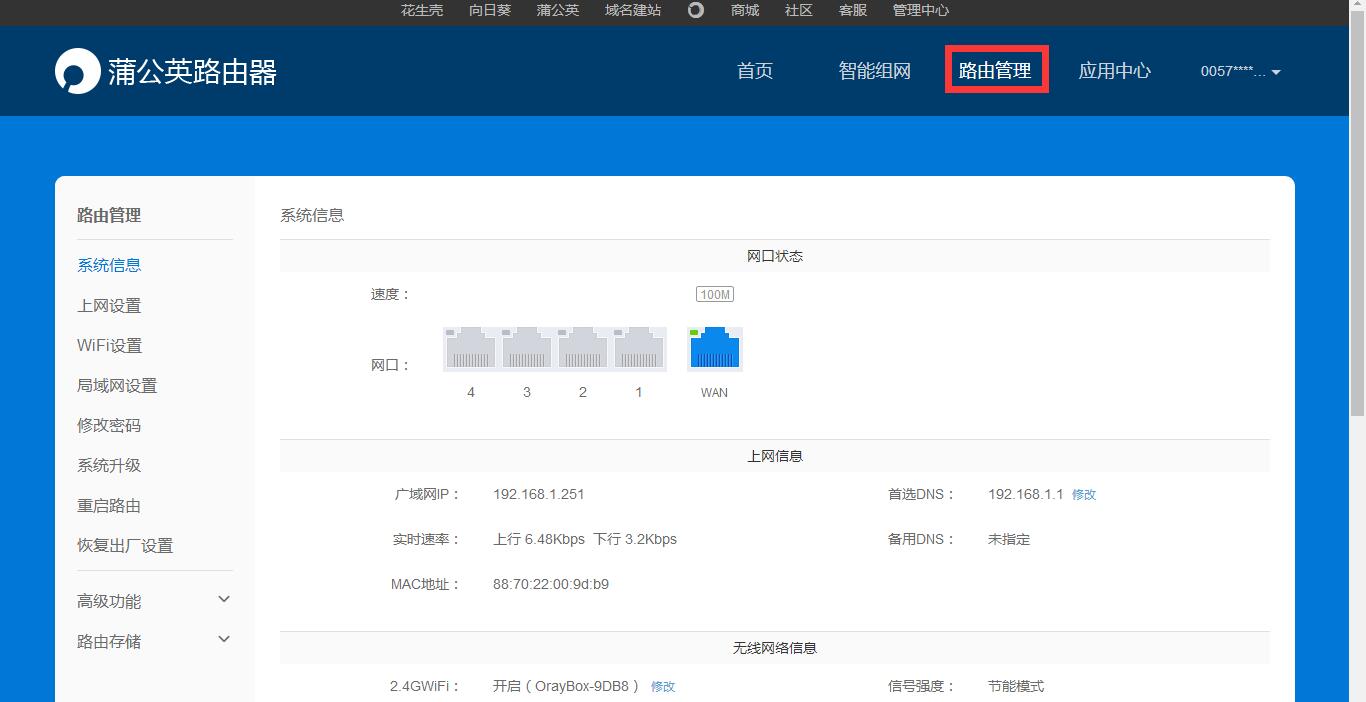Screen dimensions: 1366x702
Task: Open 管理中心 from the top bar
Action: click(920, 11)
